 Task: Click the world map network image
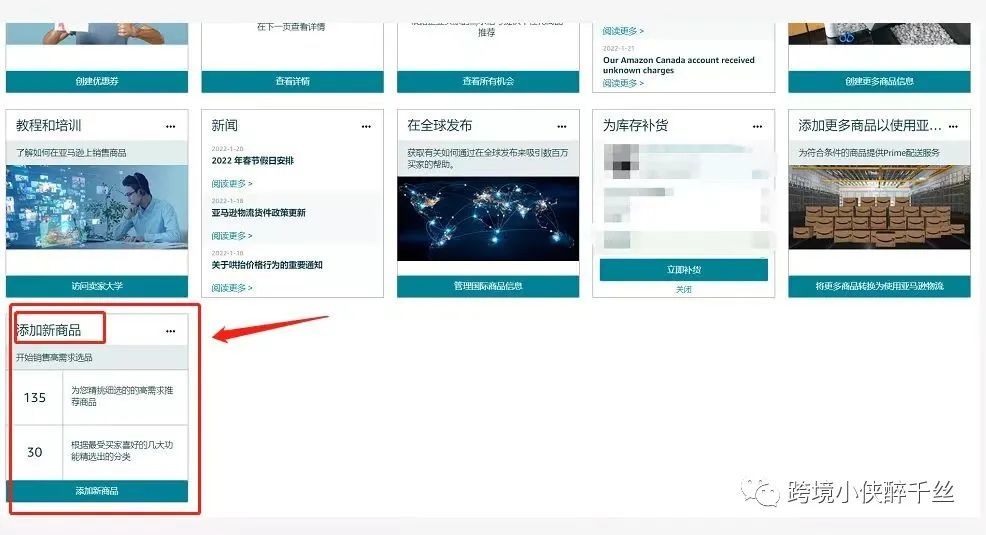(488, 218)
